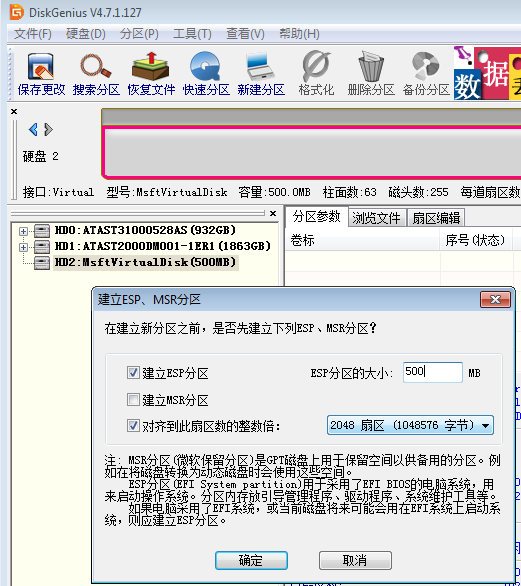Click the 取消 cancel button

pos(355,560)
